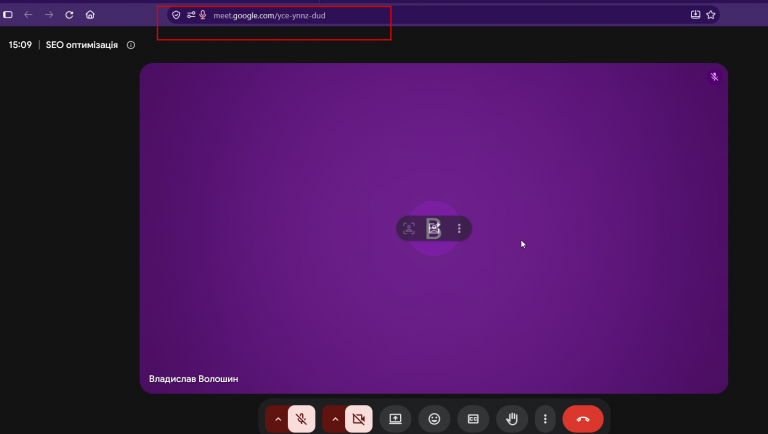
Task: Toggle the browser sidebar panel icon
Action: [8, 15]
